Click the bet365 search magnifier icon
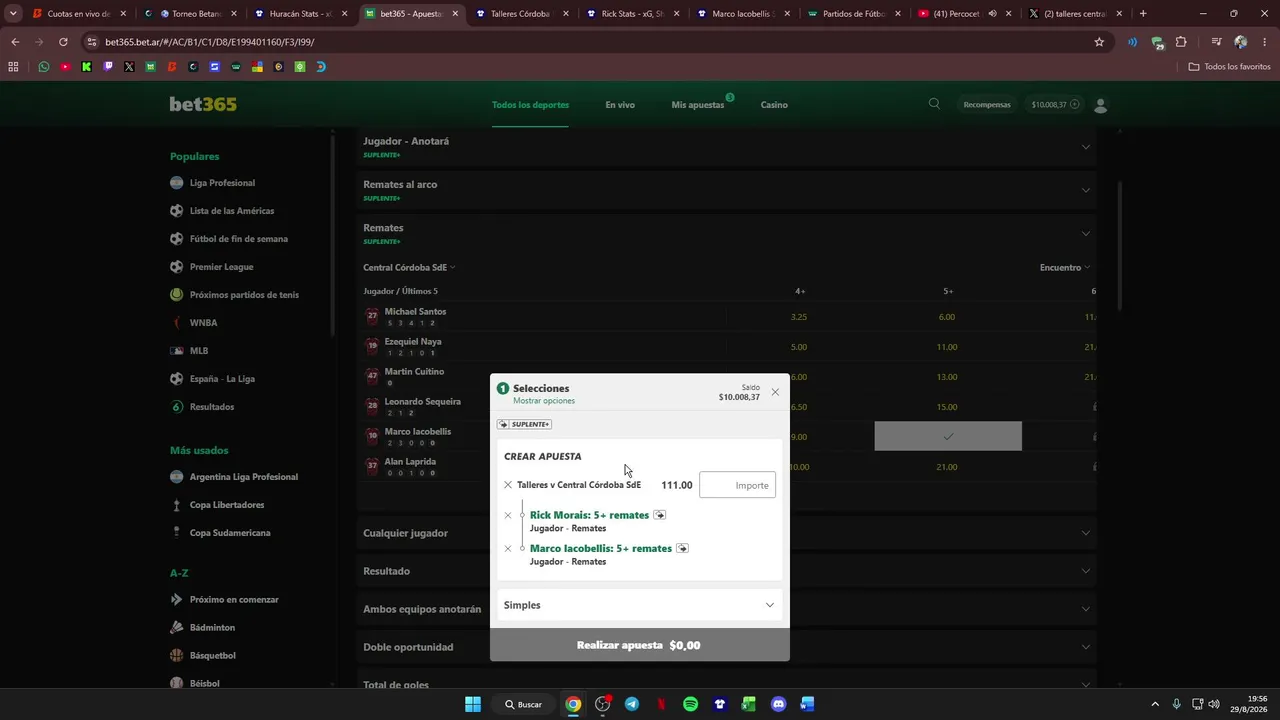This screenshot has width=1280, height=720. pos(934,104)
